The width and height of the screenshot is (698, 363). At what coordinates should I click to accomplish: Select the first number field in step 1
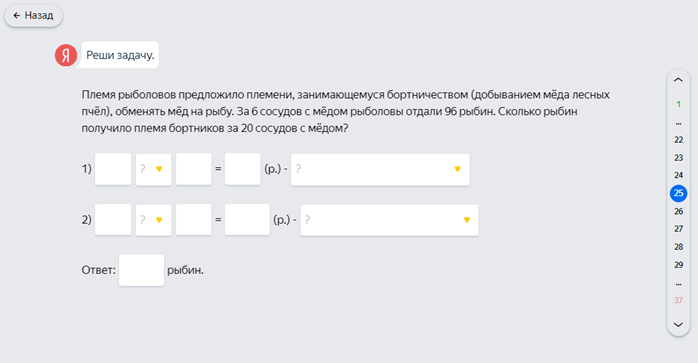113,169
